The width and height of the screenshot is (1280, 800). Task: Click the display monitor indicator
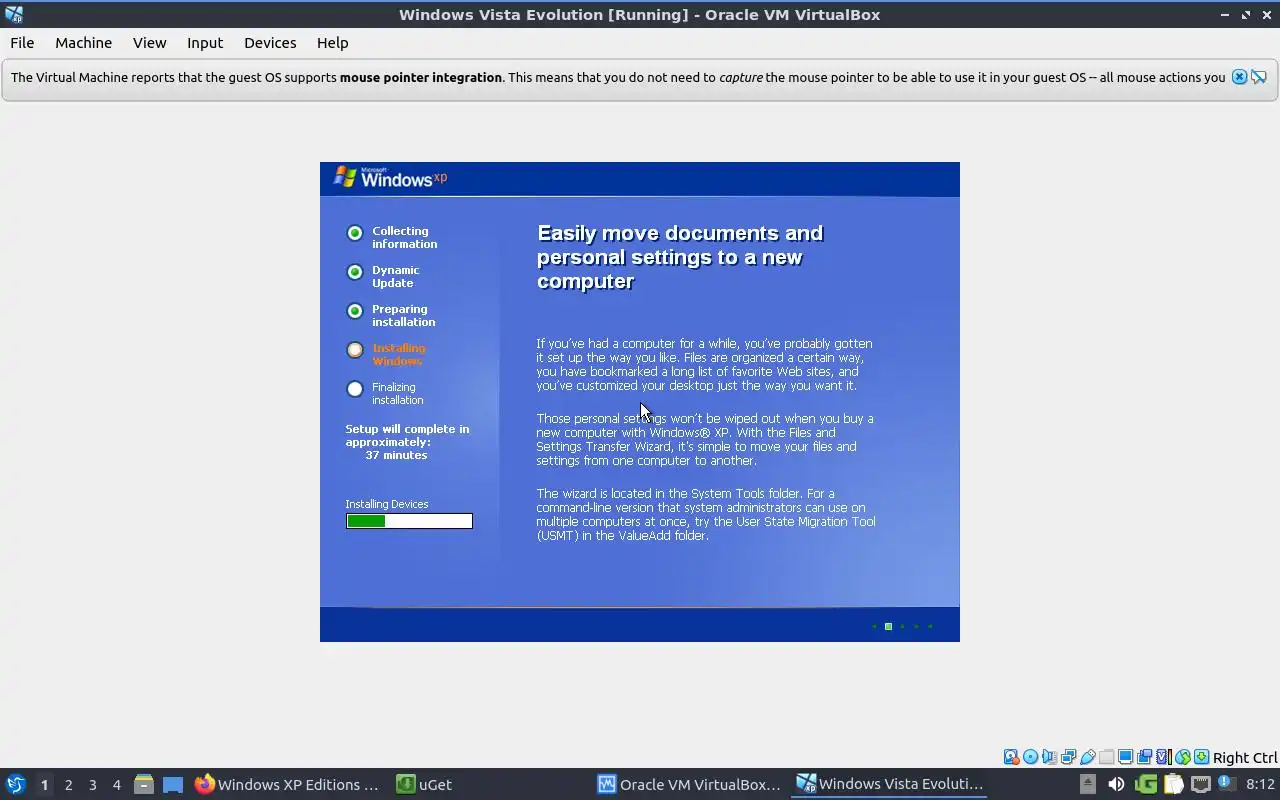(1125, 757)
